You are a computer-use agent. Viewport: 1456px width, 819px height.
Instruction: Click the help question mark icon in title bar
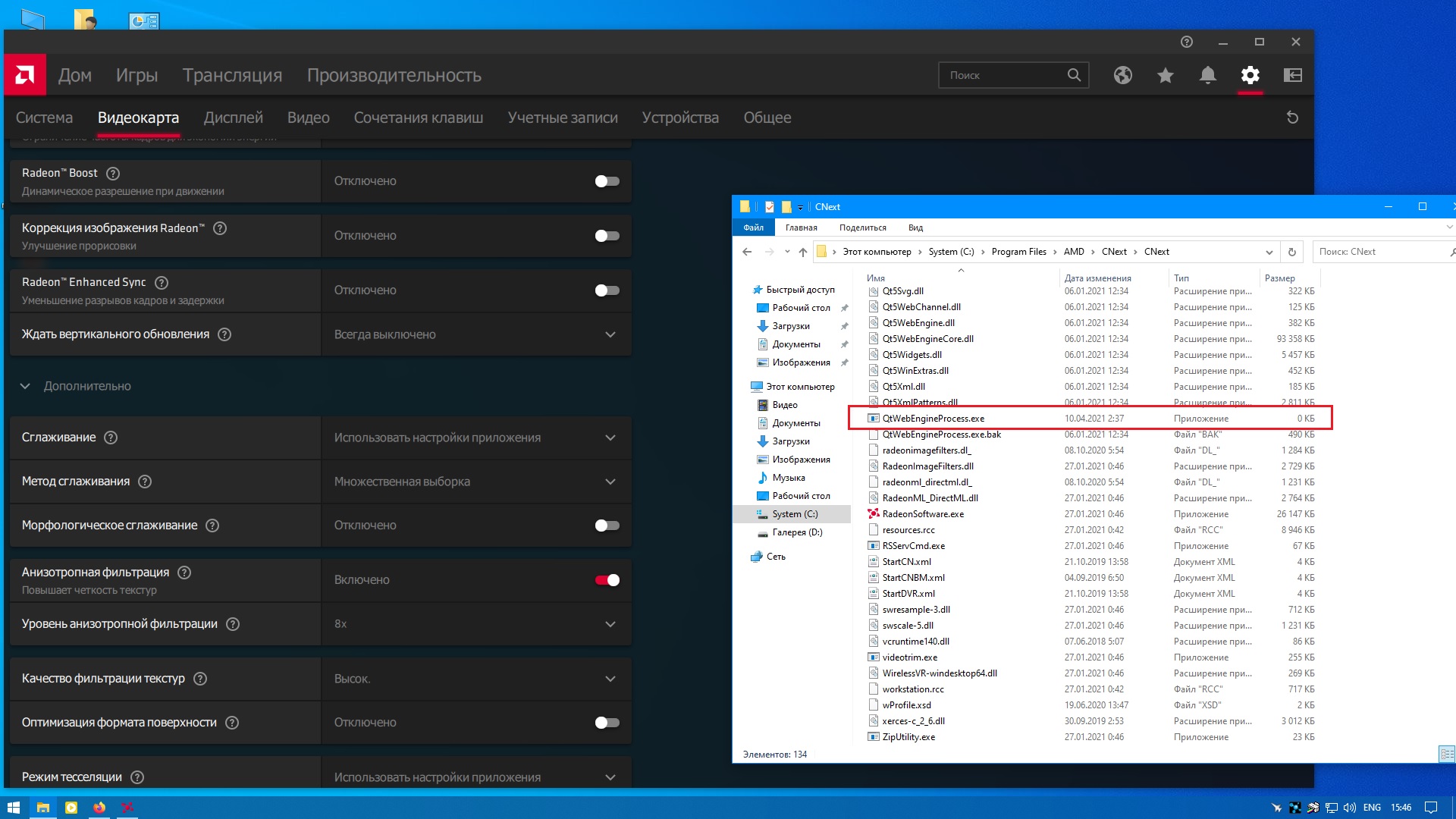[x=1187, y=42]
